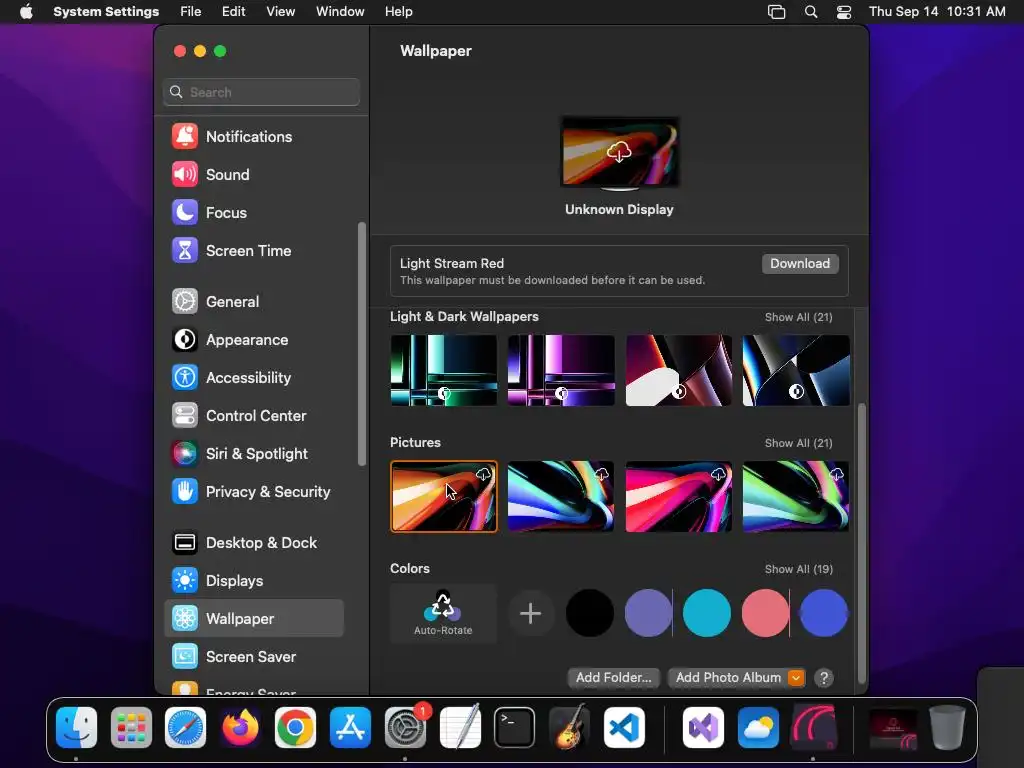This screenshot has width=1024, height=768.
Task: Open Google Chrome from the Dock
Action: (295, 727)
